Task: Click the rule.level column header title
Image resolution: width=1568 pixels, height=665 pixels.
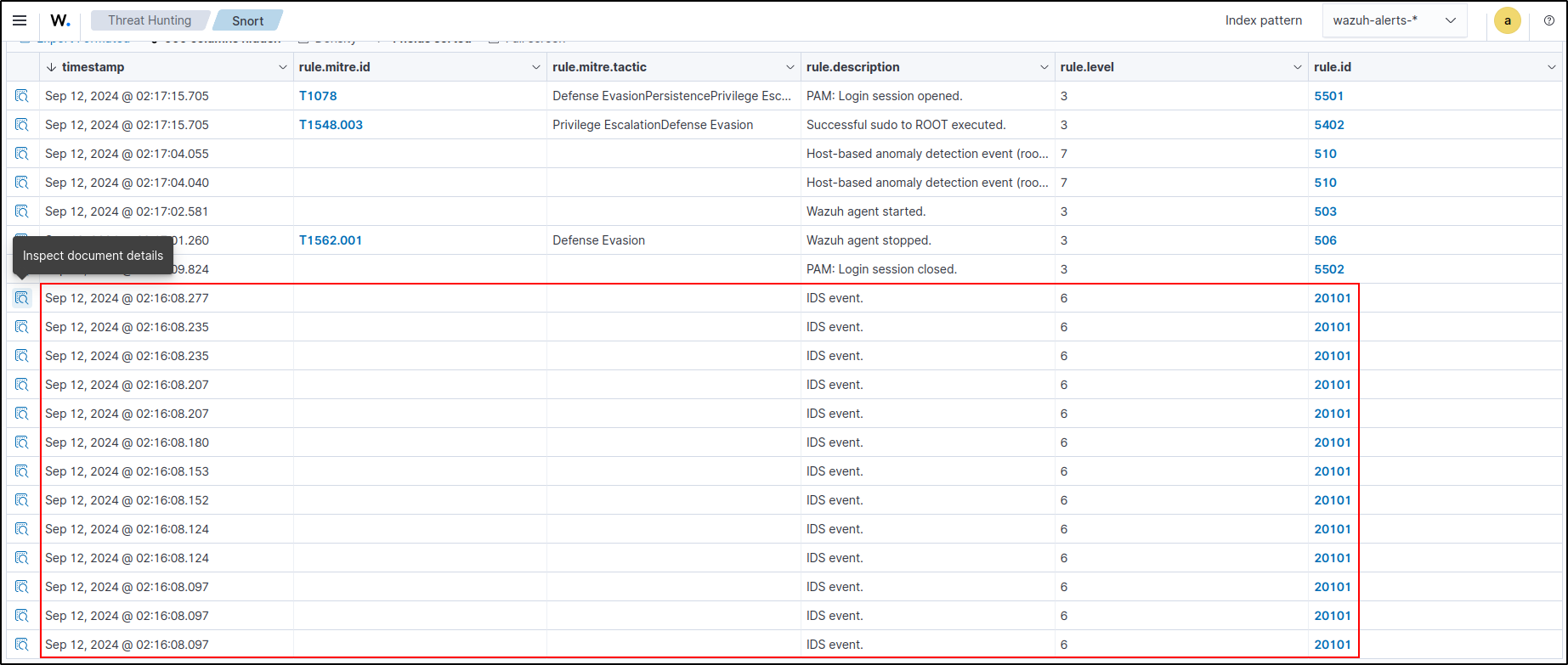Action: 1087,67
